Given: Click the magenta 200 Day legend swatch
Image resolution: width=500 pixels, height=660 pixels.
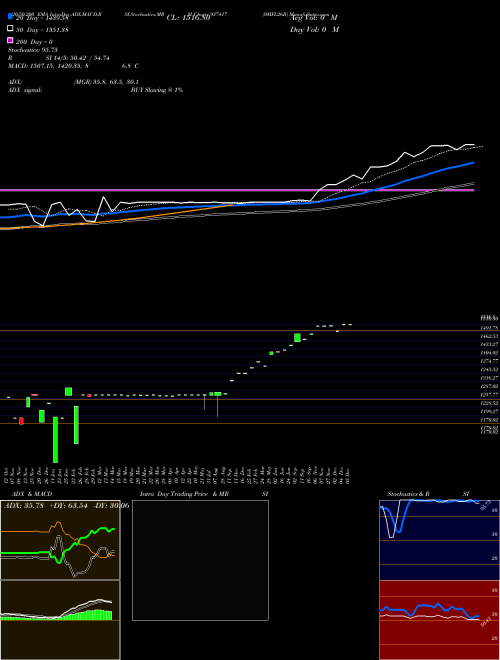Looking at the screenshot, I should tap(10, 41).
